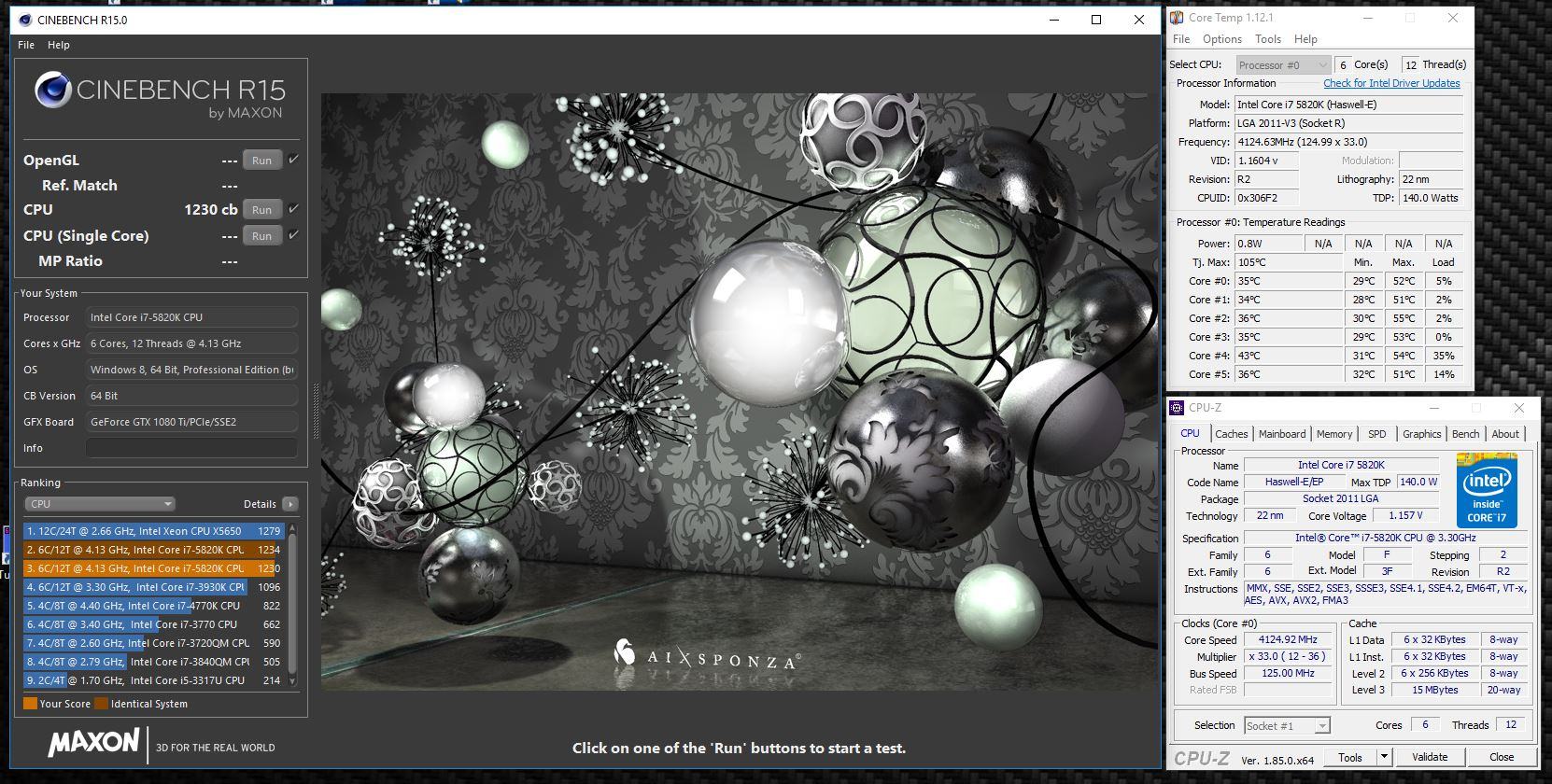
Task: Select ranking row 8 Intel Core i7-3840QM
Action: coord(152,662)
